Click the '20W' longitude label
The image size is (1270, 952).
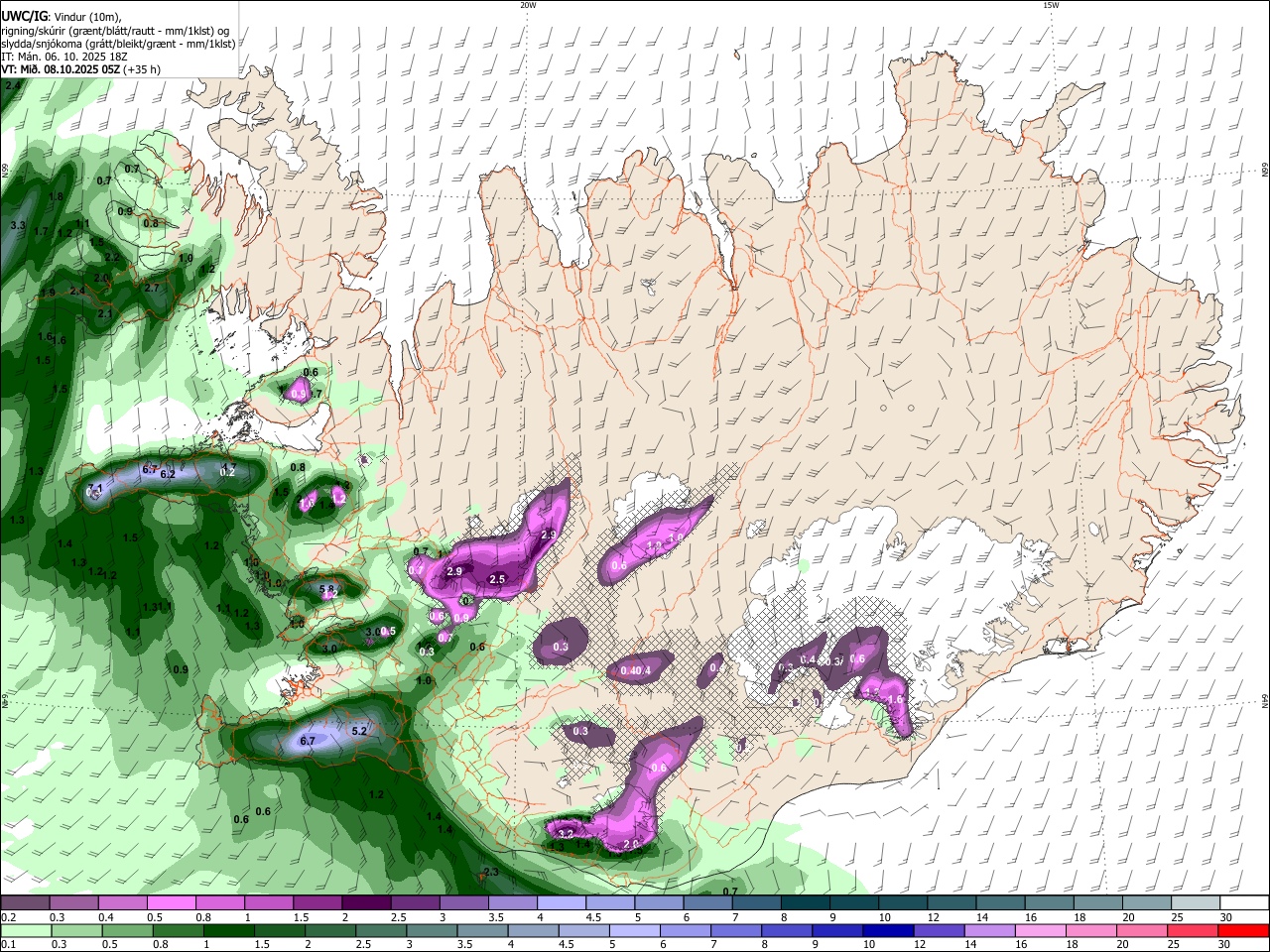528,5
